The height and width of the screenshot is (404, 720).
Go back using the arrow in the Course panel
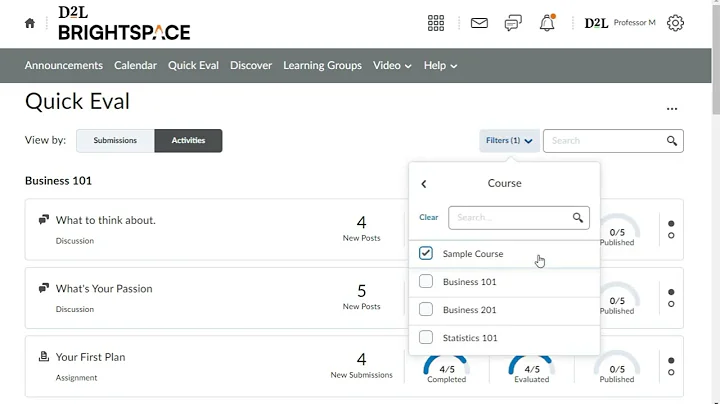click(x=424, y=184)
